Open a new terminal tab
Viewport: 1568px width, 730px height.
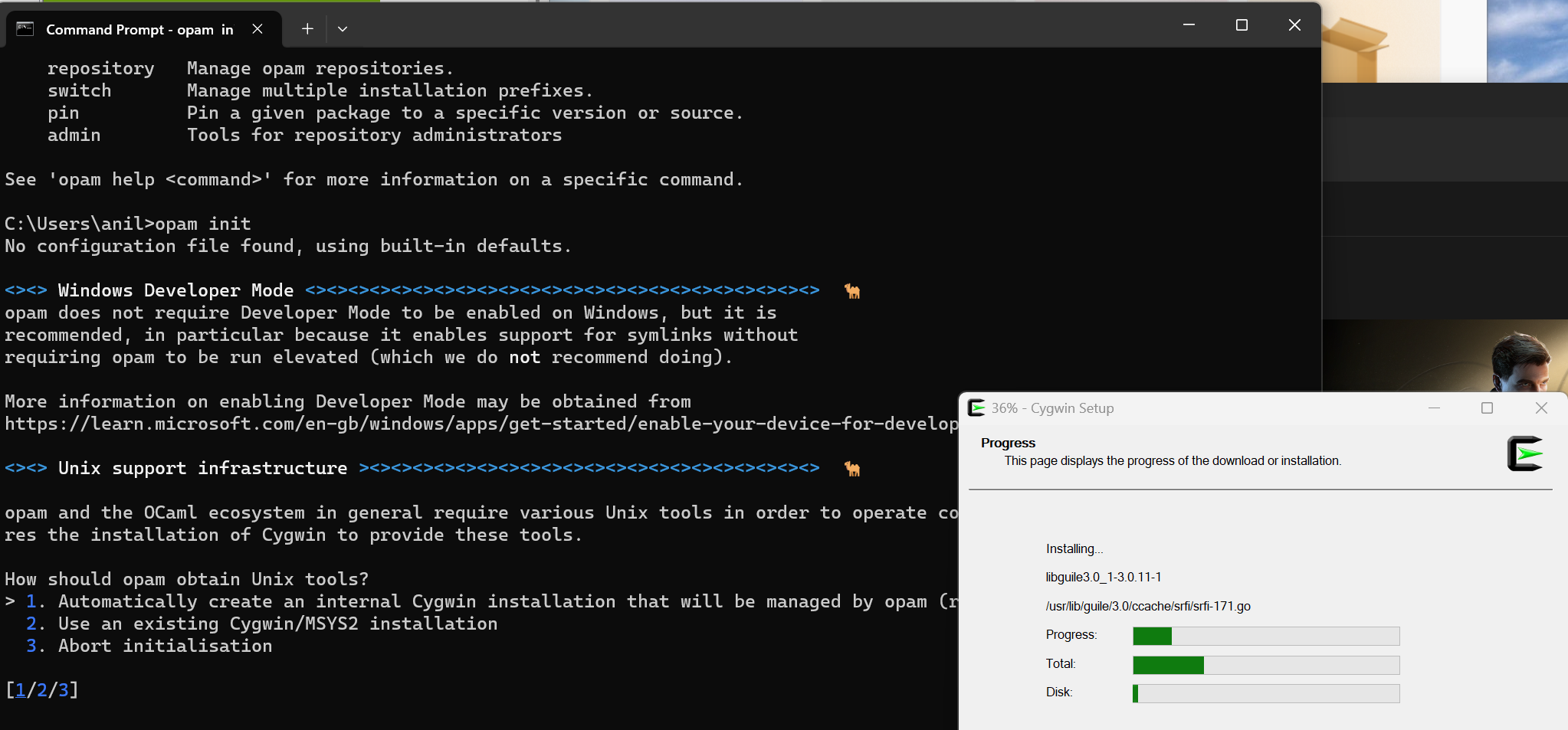(x=307, y=29)
